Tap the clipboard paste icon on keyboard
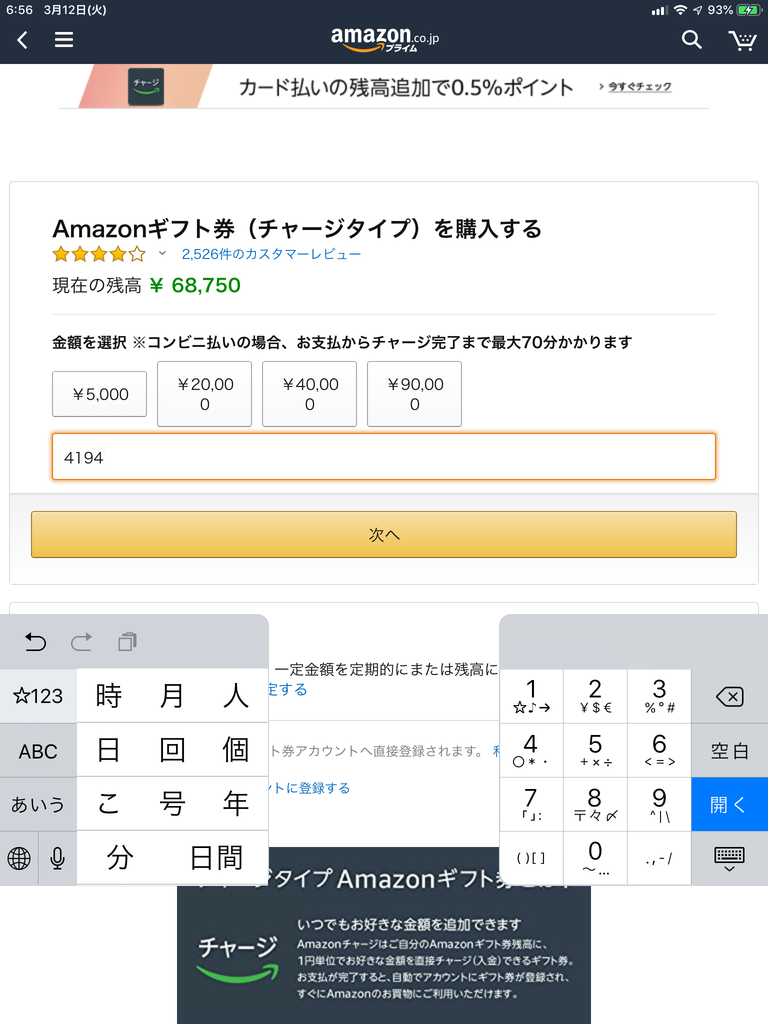 click(x=127, y=642)
